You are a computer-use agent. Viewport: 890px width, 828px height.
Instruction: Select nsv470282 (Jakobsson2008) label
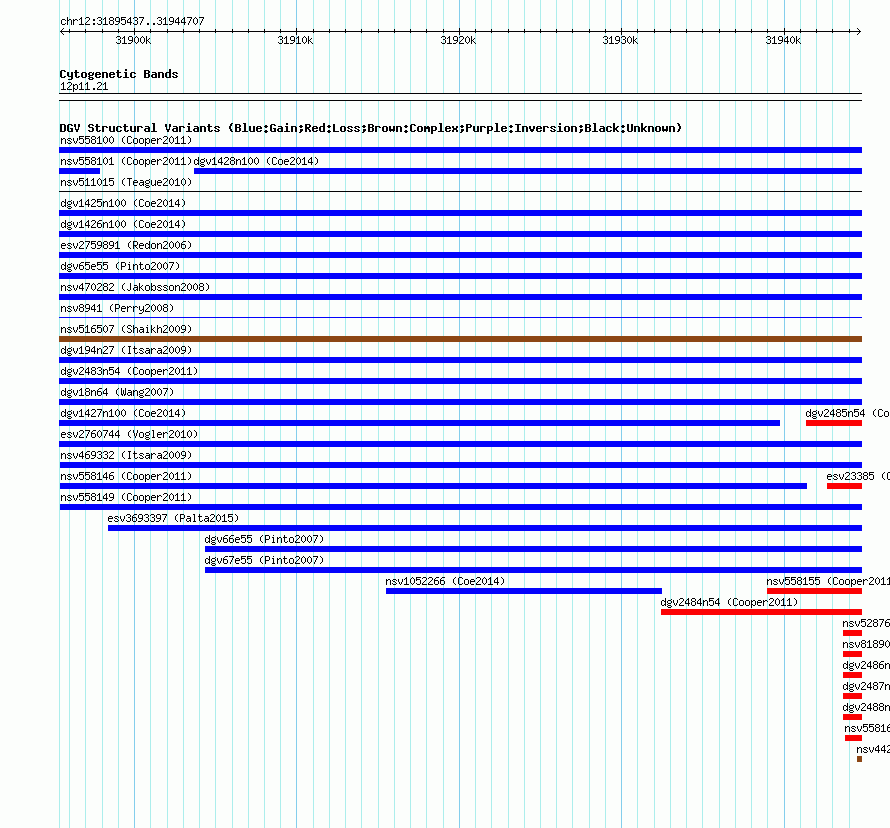[135, 287]
